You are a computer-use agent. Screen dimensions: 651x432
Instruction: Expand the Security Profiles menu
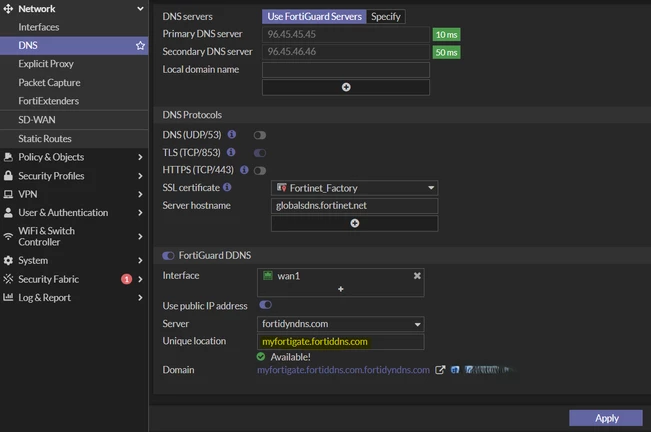[x=140, y=176]
